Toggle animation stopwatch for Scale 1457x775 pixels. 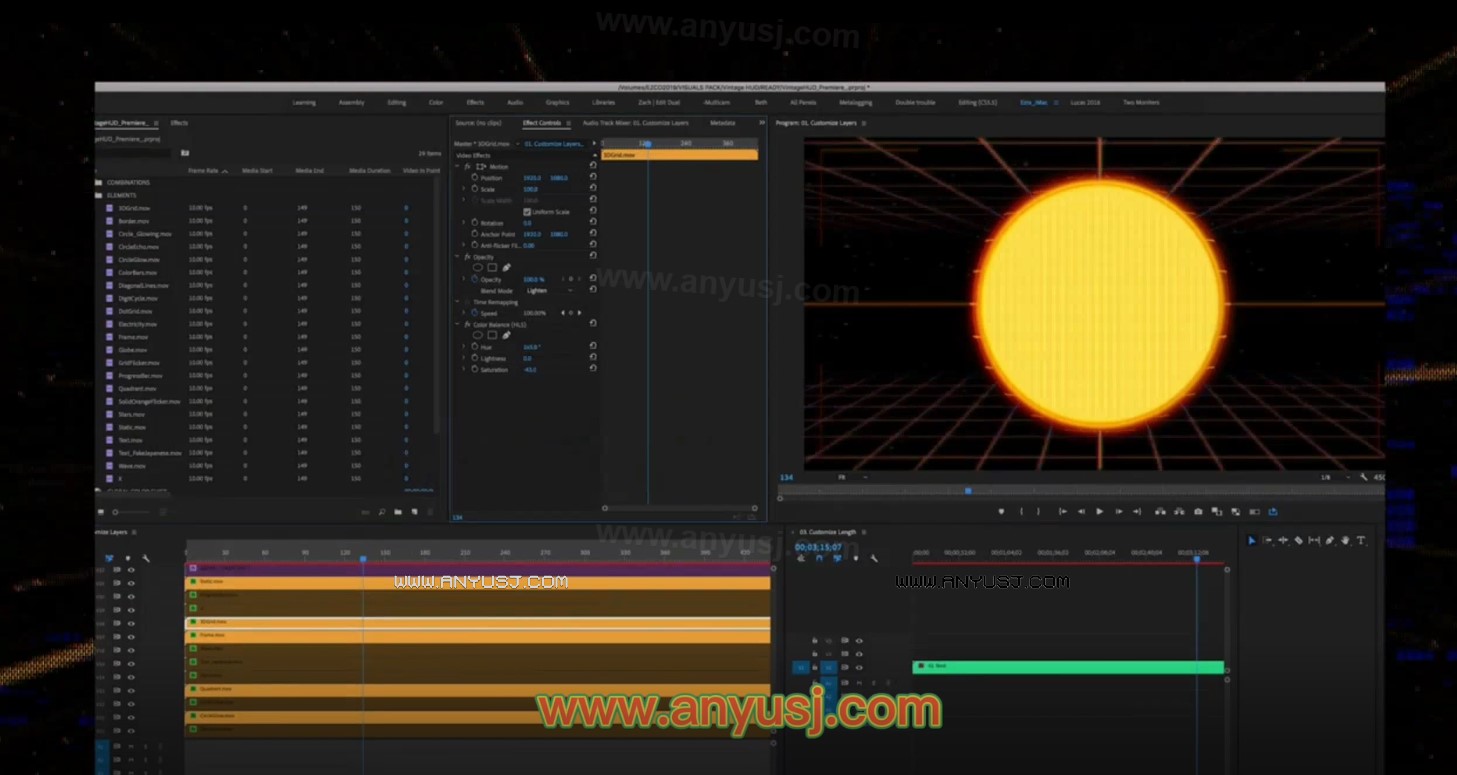point(474,189)
